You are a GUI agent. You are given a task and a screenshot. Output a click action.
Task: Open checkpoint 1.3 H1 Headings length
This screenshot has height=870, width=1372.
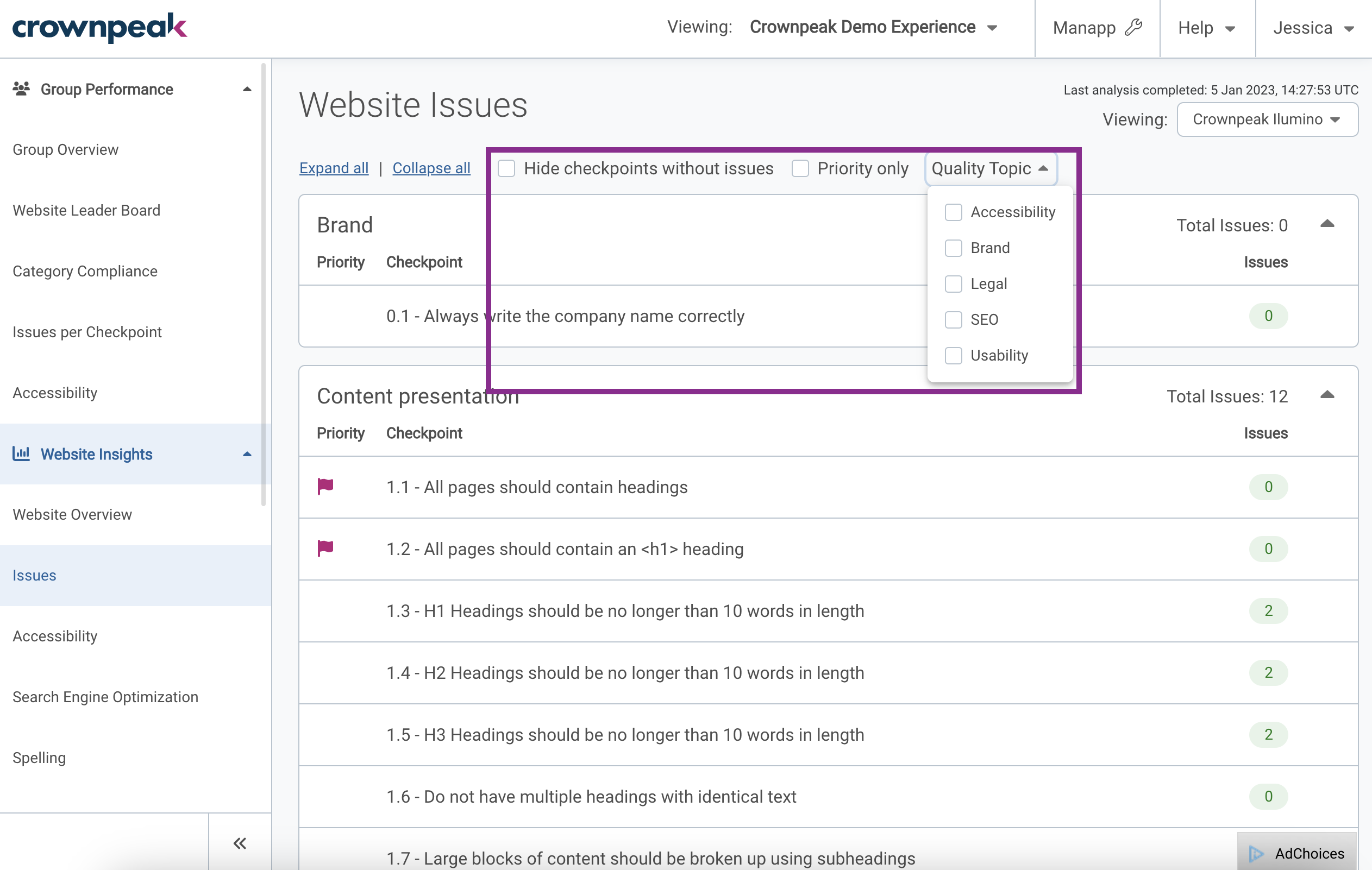pos(625,611)
